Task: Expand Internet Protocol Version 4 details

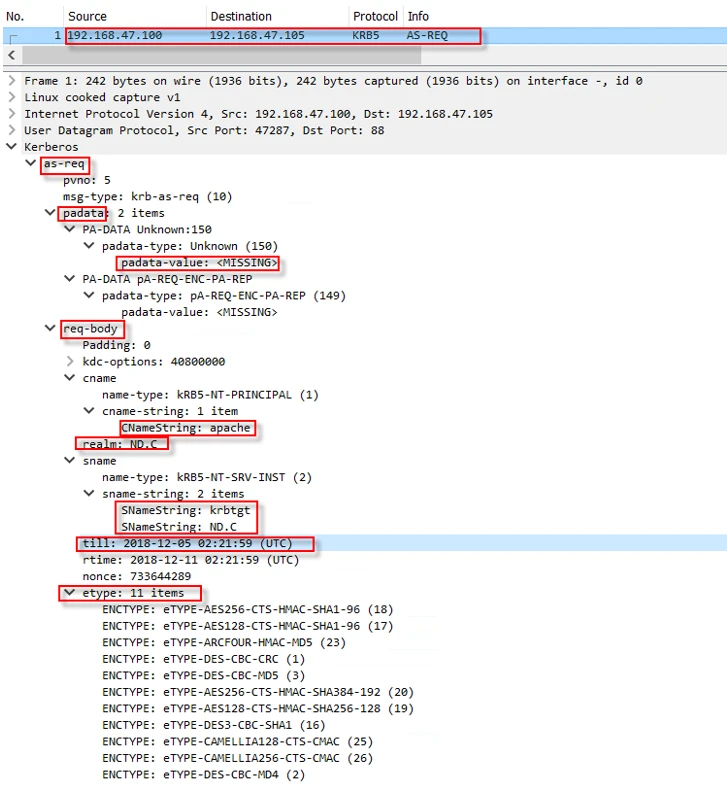Action: click(x=11, y=114)
